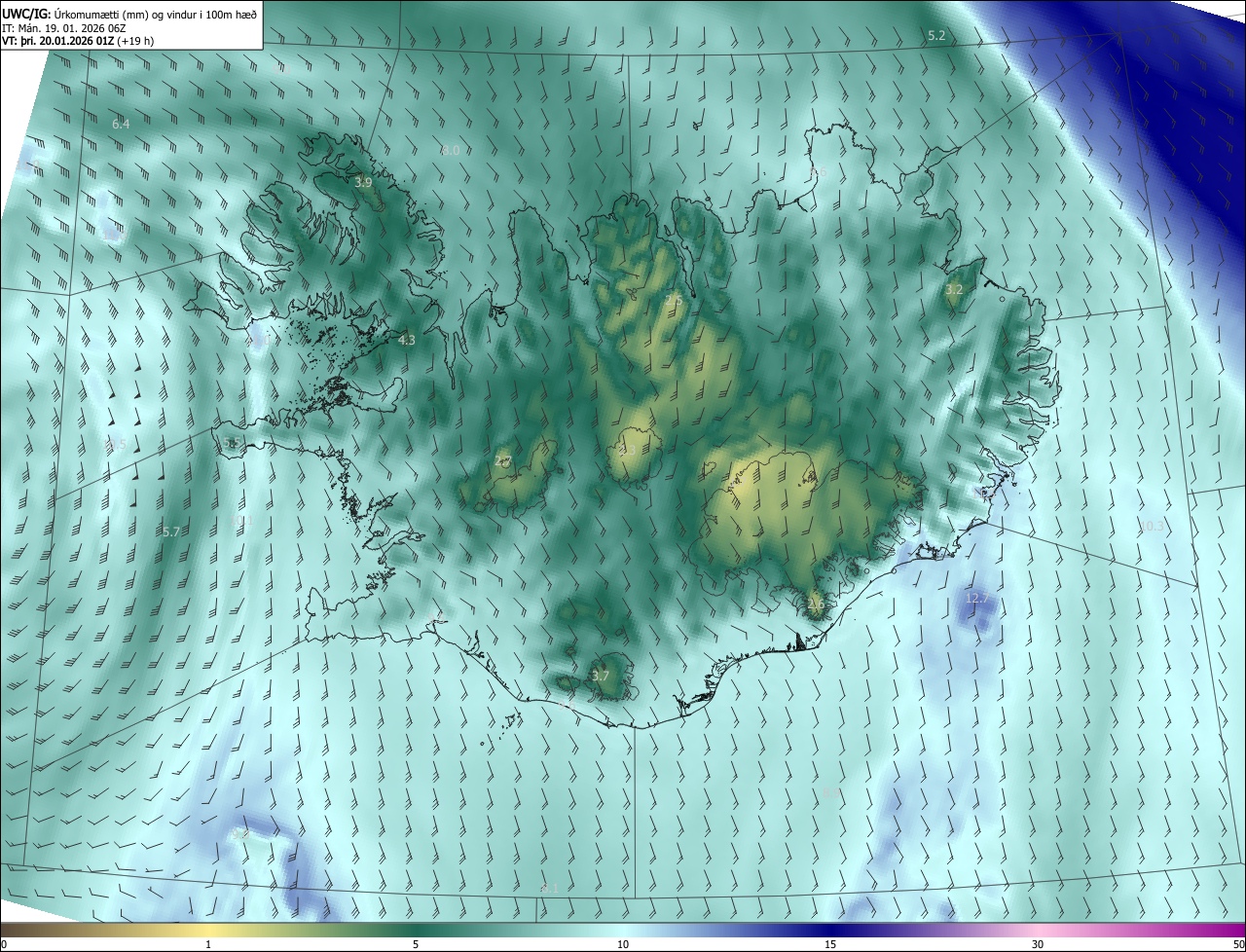The image size is (1246, 952).
Task: Click the '0' label at the scale start
Action: click(x=4, y=944)
